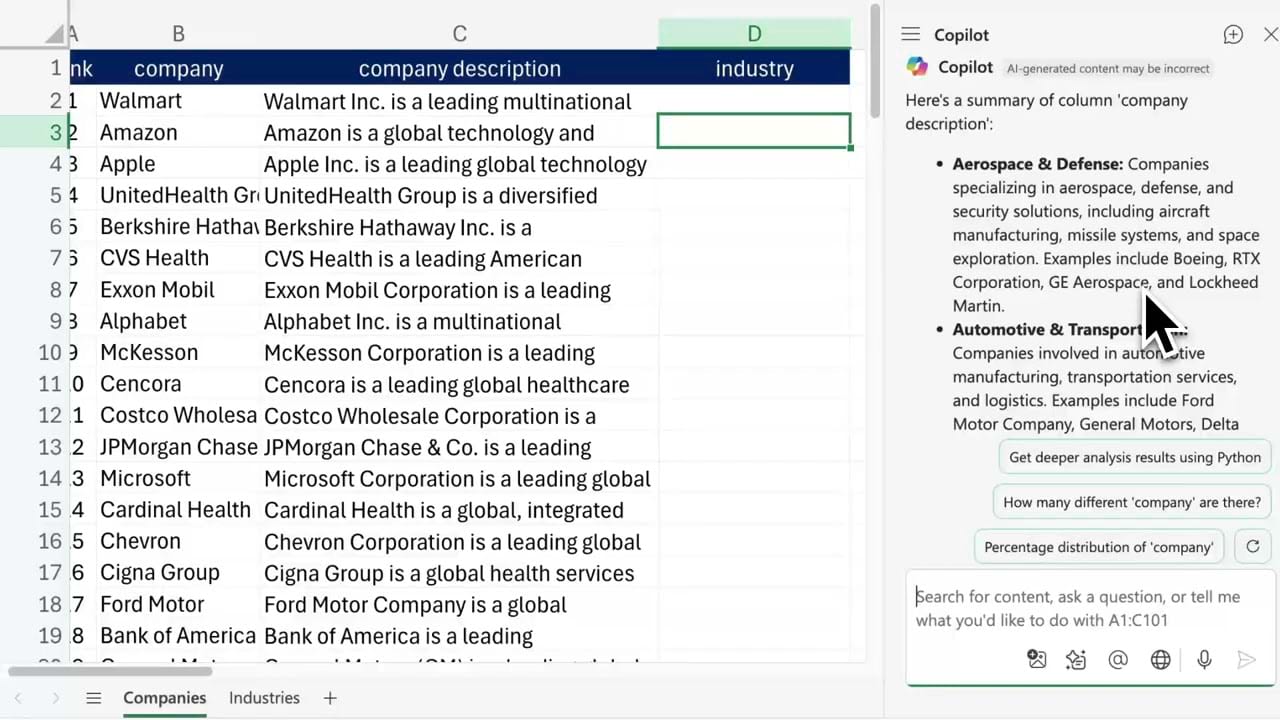The height and width of the screenshot is (720, 1280).
Task: Click 'Walmart Inc. is a leading multinational' cell
Action: tap(459, 101)
